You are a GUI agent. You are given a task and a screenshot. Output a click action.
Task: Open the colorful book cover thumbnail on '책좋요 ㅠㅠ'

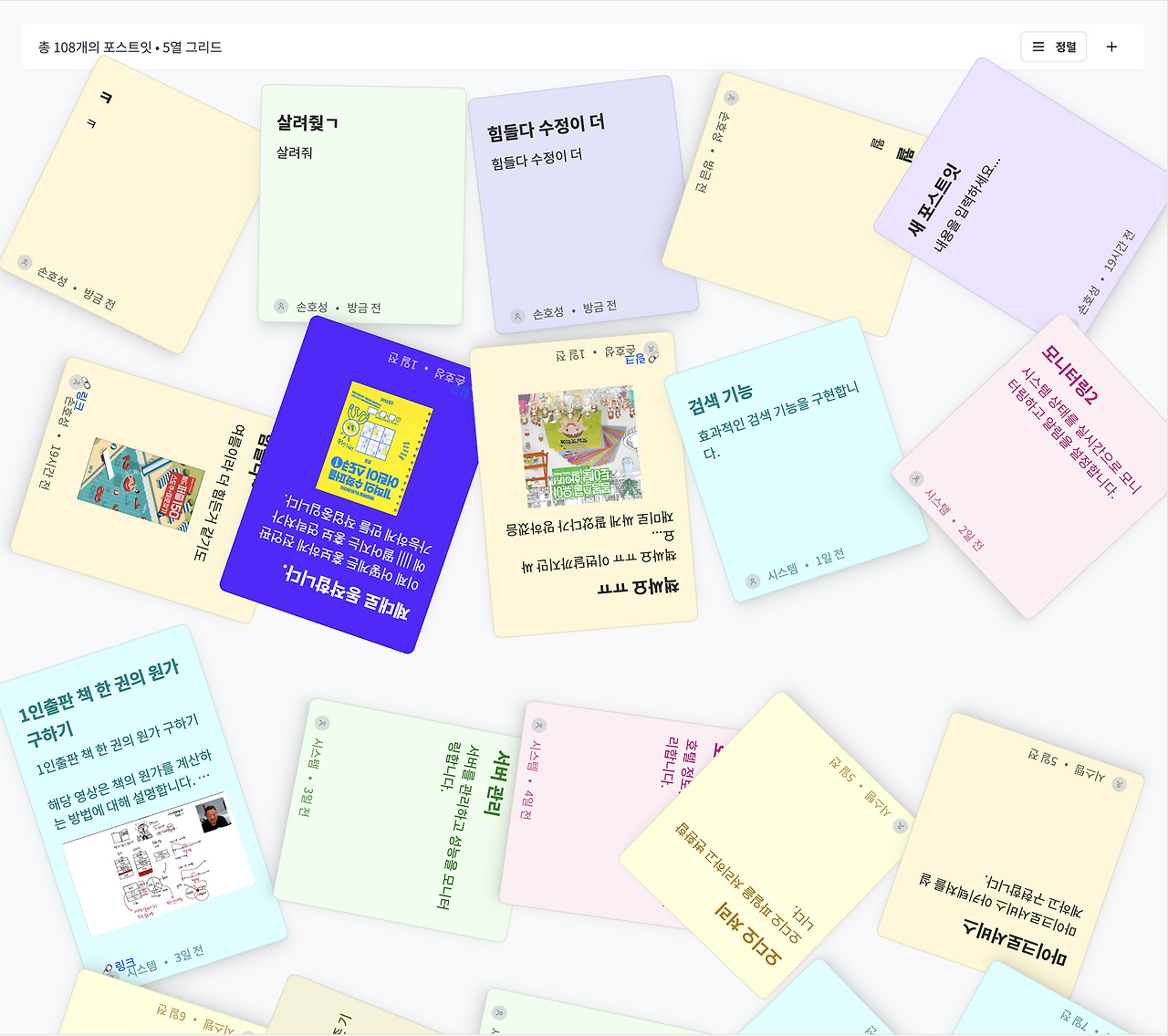[x=579, y=446]
